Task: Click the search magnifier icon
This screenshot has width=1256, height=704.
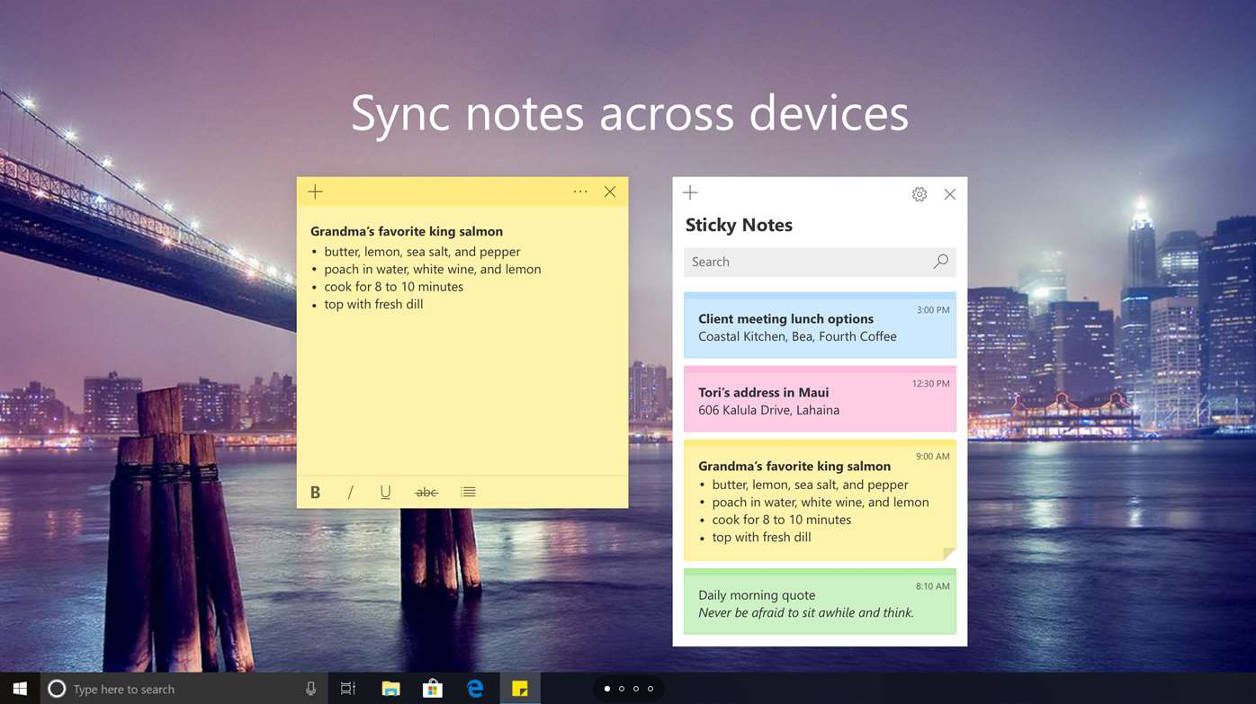Action: pyautogui.click(x=940, y=261)
